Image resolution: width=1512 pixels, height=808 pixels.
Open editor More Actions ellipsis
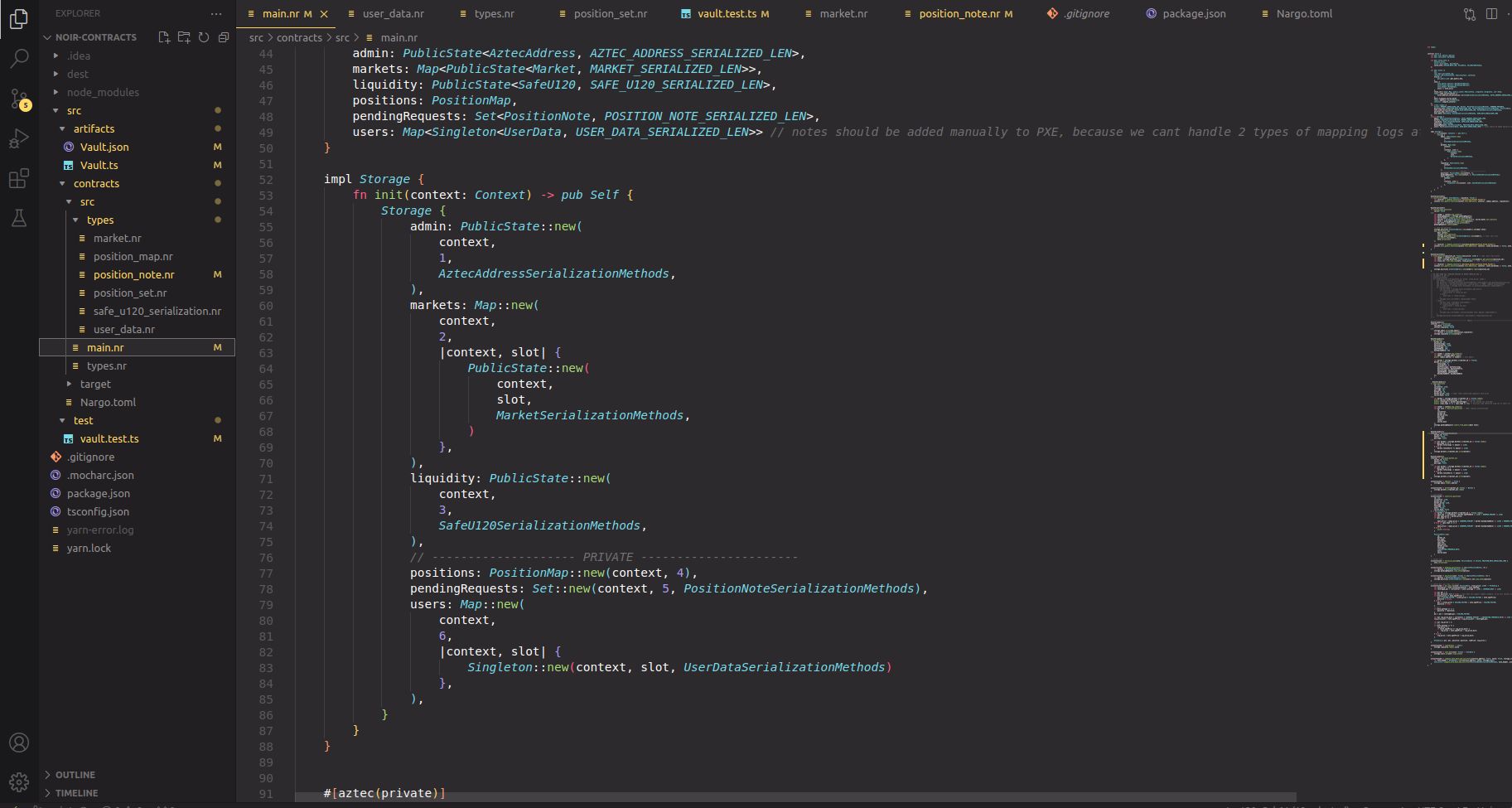click(1509, 14)
